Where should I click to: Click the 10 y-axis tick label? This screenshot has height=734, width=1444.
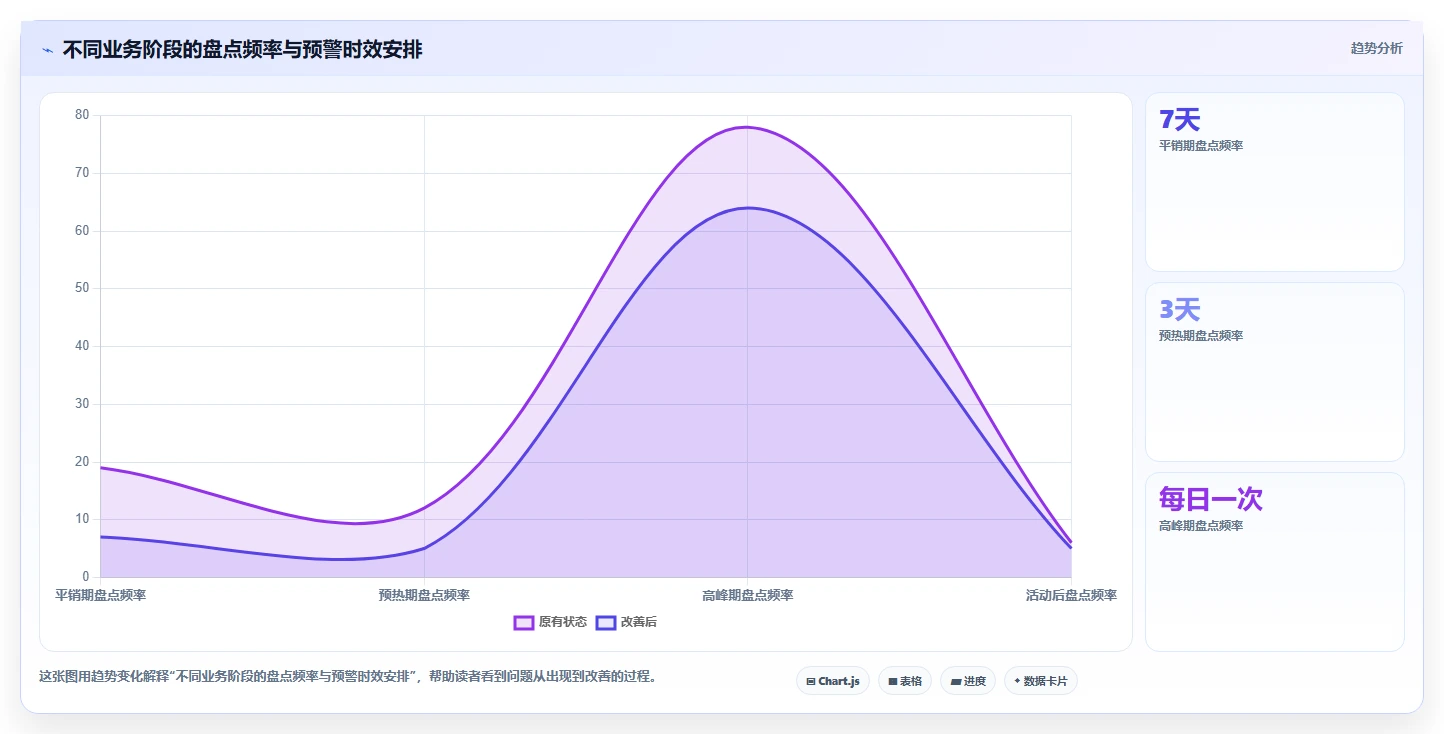pyautogui.click(x=82, y=519)
